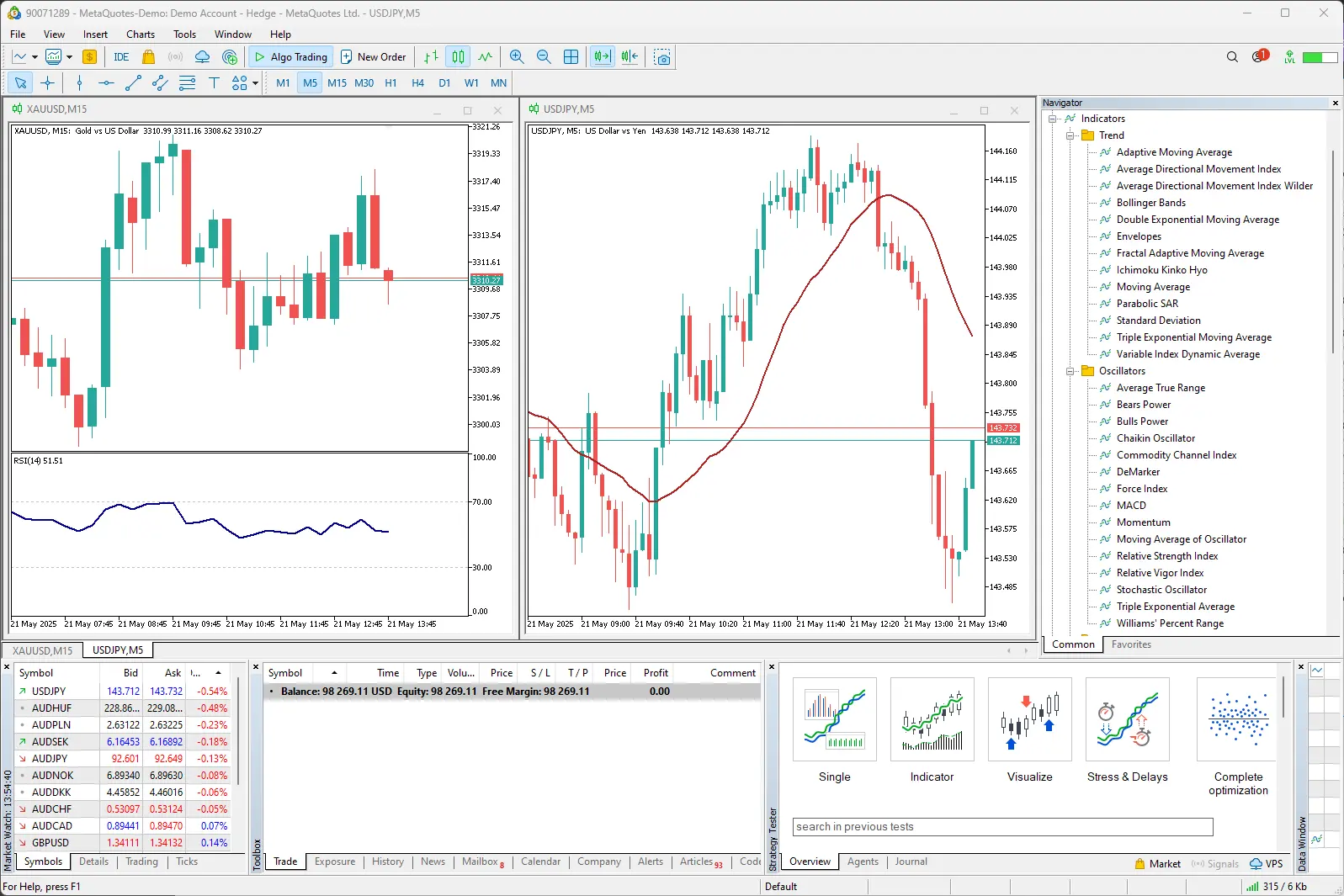Screen dimensions: 1344x896
Task: Select the crosshair tool
Action: (47, 82)
